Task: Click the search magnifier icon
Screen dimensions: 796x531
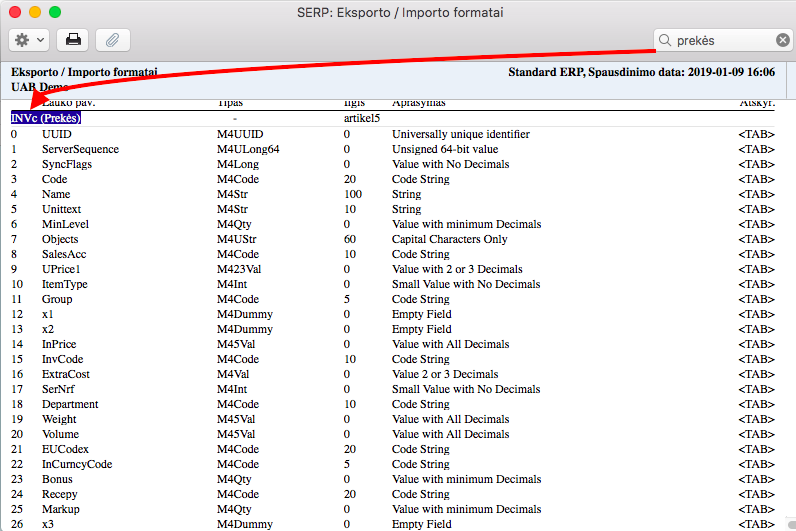Action: (x=665, y=40)
